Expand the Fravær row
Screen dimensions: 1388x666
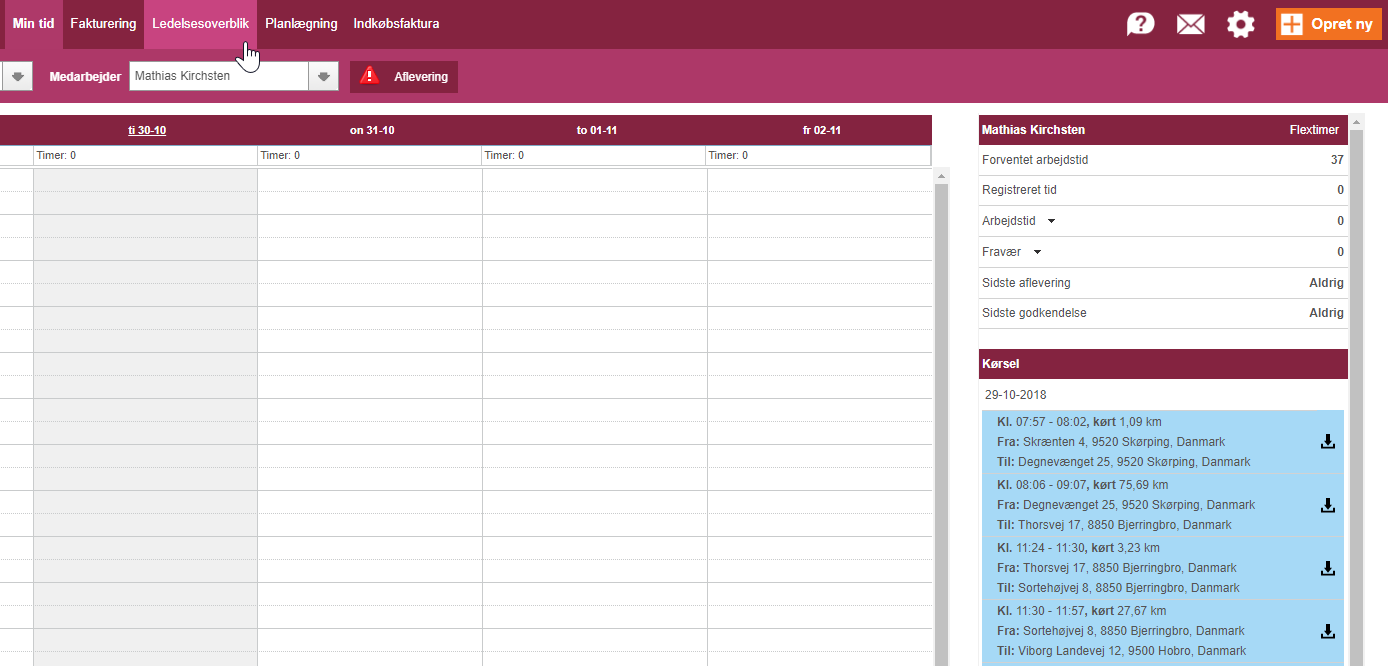click(x=1037, y=252)
